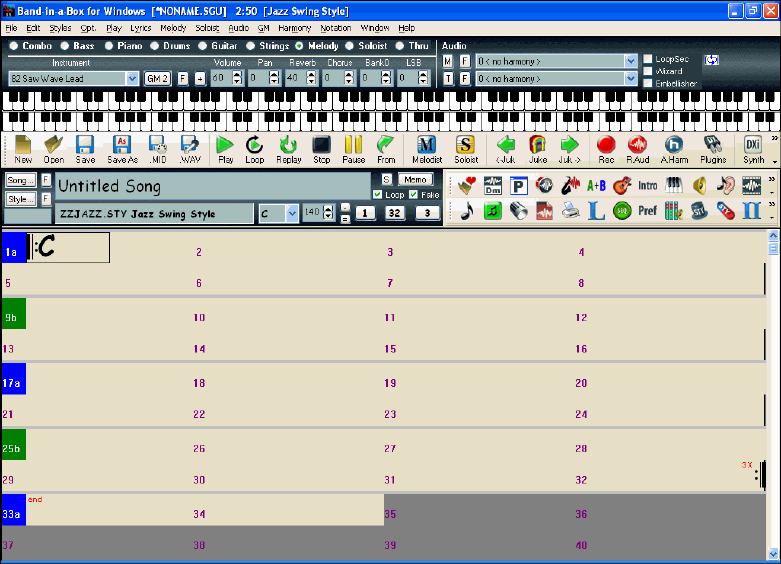Open the T harmony dropdown
This screenshot has width=781, height=564.
coord(631,78)
